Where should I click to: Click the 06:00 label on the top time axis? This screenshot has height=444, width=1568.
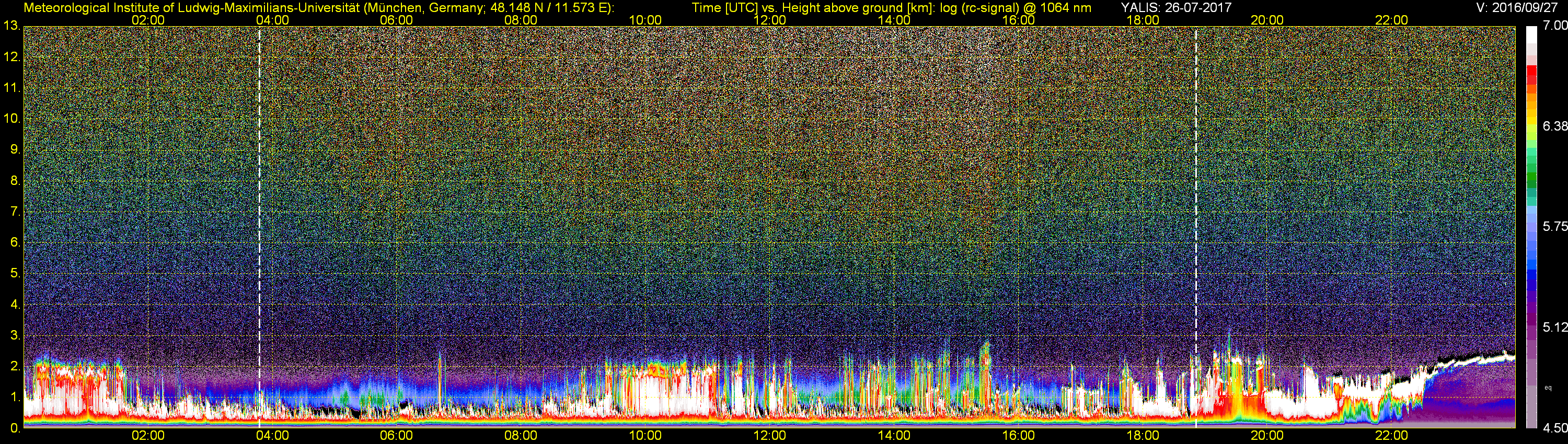[396, 20]
